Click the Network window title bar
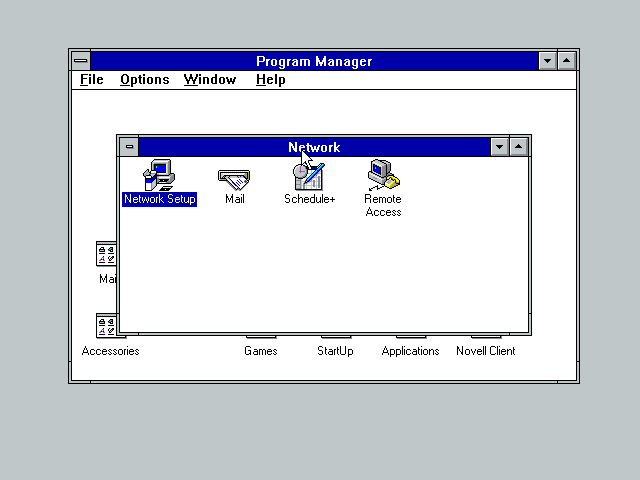 pos(314,147)
